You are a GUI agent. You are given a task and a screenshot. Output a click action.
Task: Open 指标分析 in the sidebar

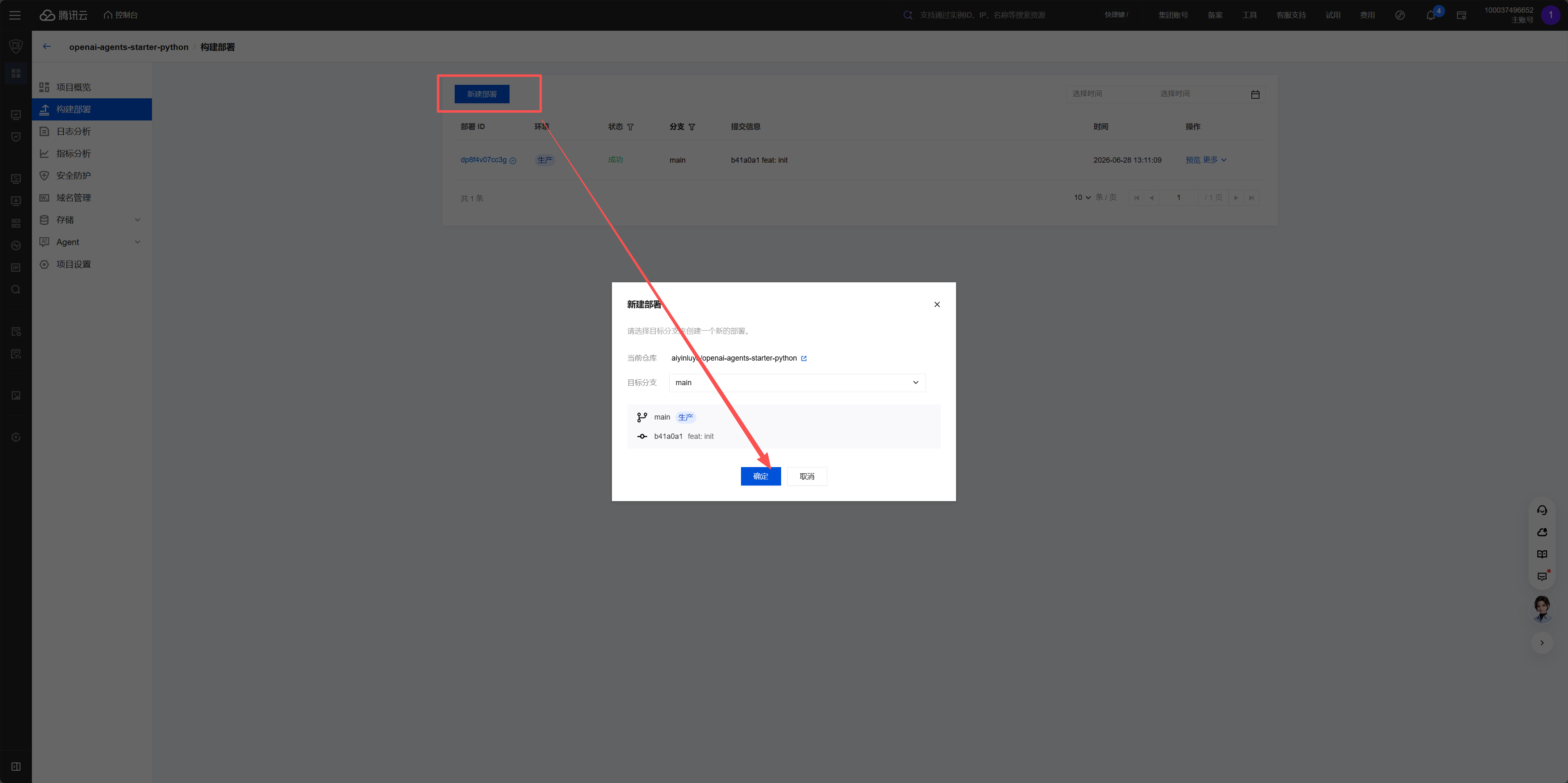(x=92, y=153)
